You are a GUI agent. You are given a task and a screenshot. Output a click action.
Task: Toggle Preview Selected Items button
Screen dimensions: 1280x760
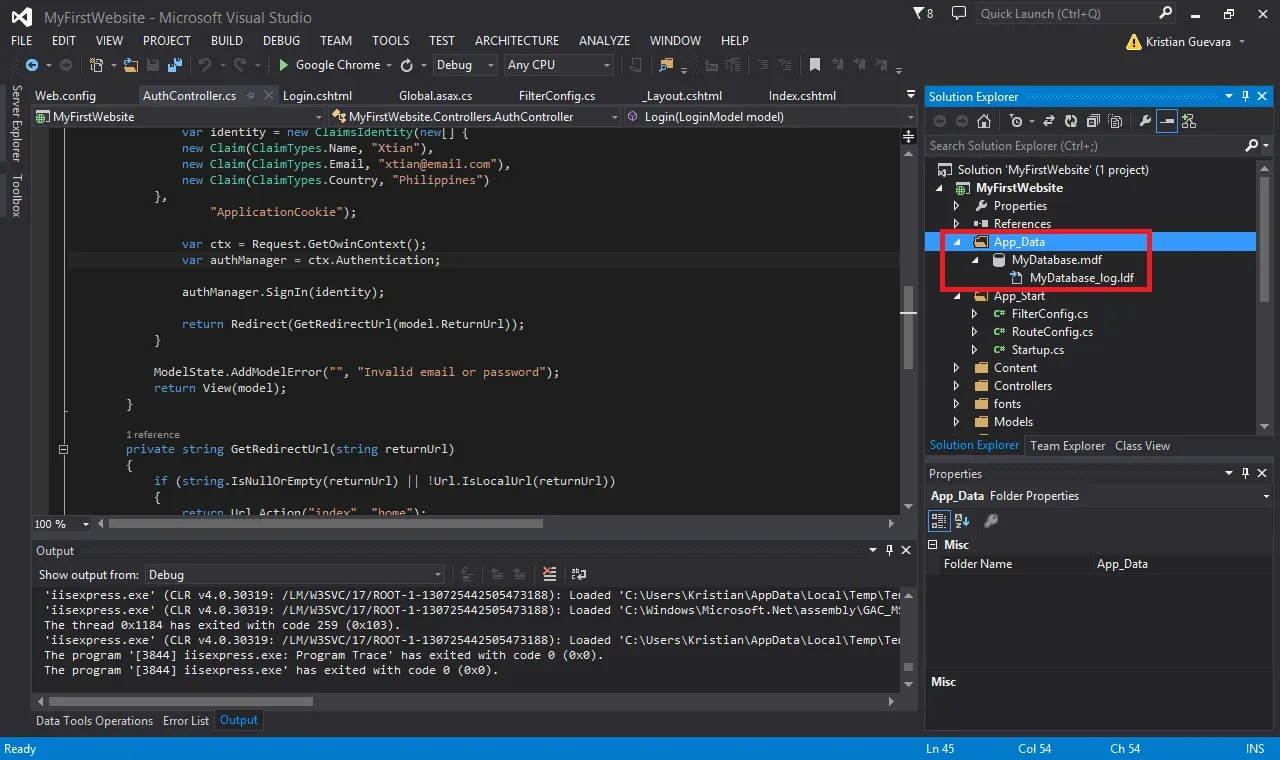pos(1167,121)
